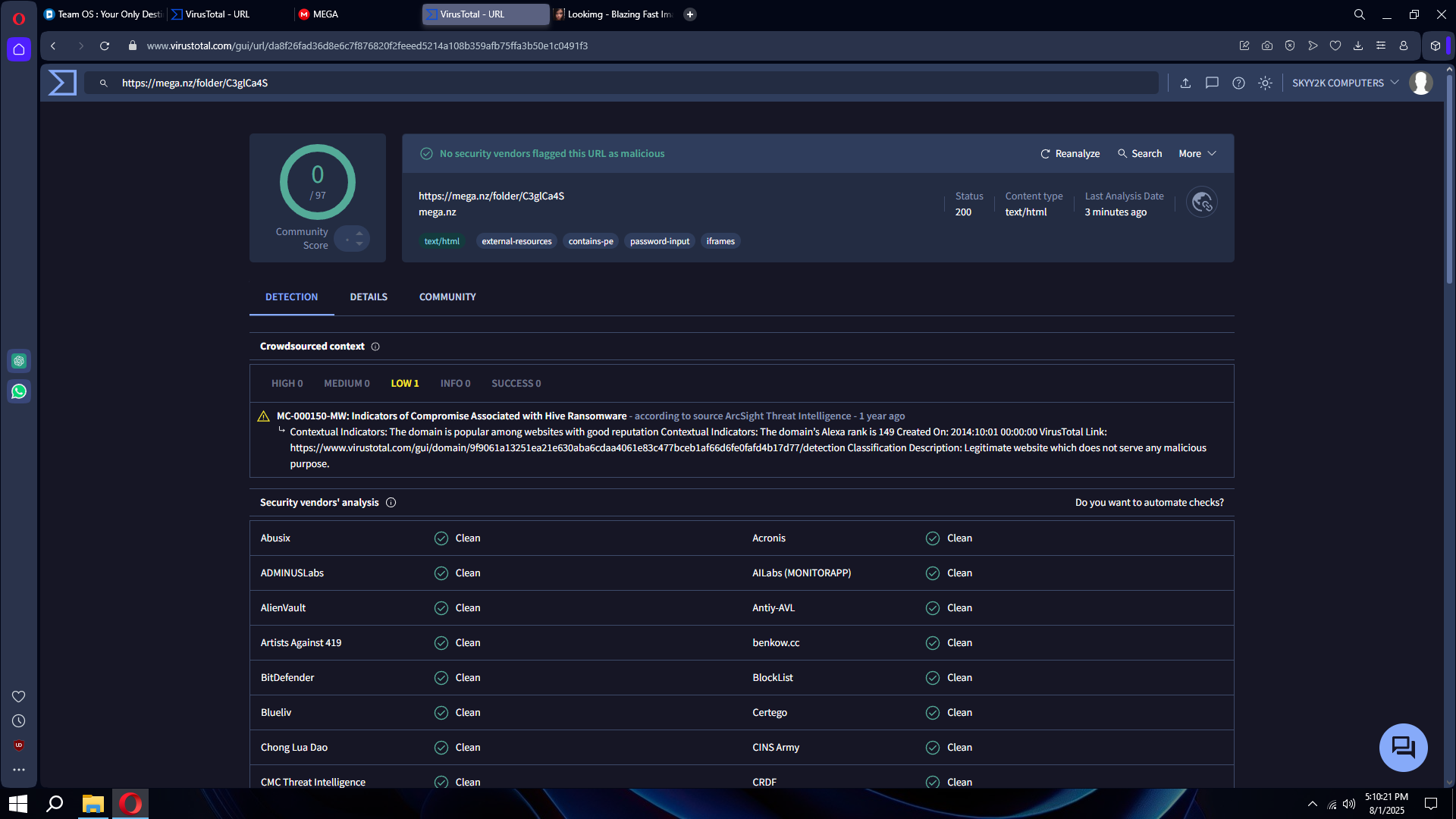Click the BitDefender vendor row name
Screen dimensions: 1456x819
(x=287, y=678)
